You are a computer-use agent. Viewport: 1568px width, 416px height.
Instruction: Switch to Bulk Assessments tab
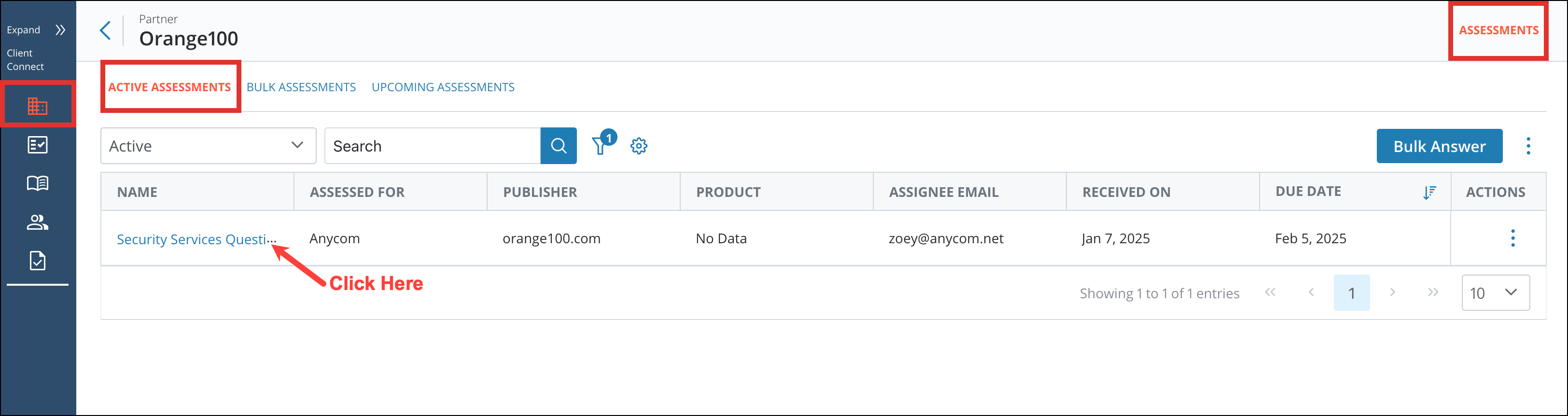pyautogui.click(x=301, y=87)
